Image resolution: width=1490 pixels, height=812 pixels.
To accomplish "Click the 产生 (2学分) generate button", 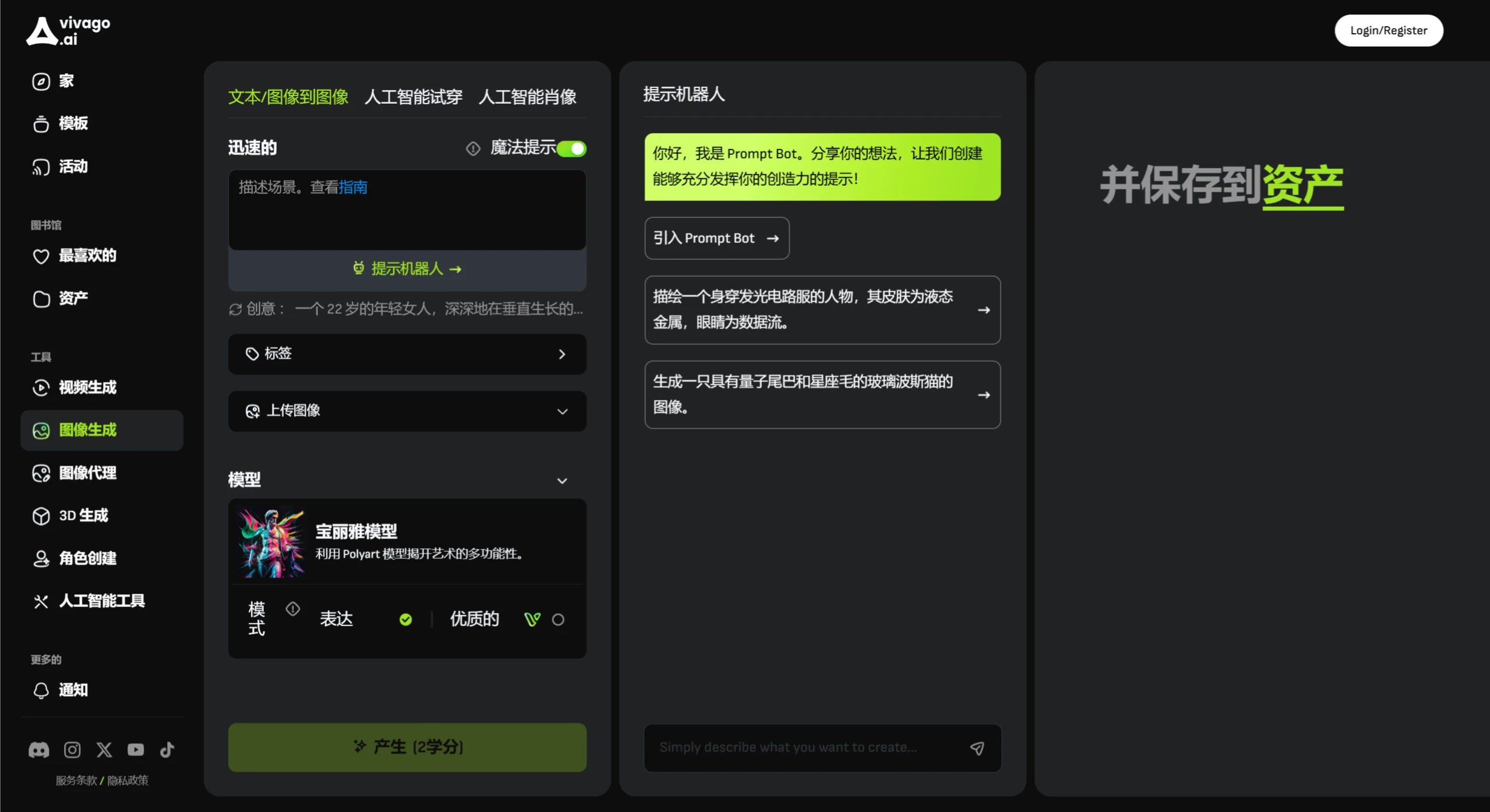I will pos(407,747).
